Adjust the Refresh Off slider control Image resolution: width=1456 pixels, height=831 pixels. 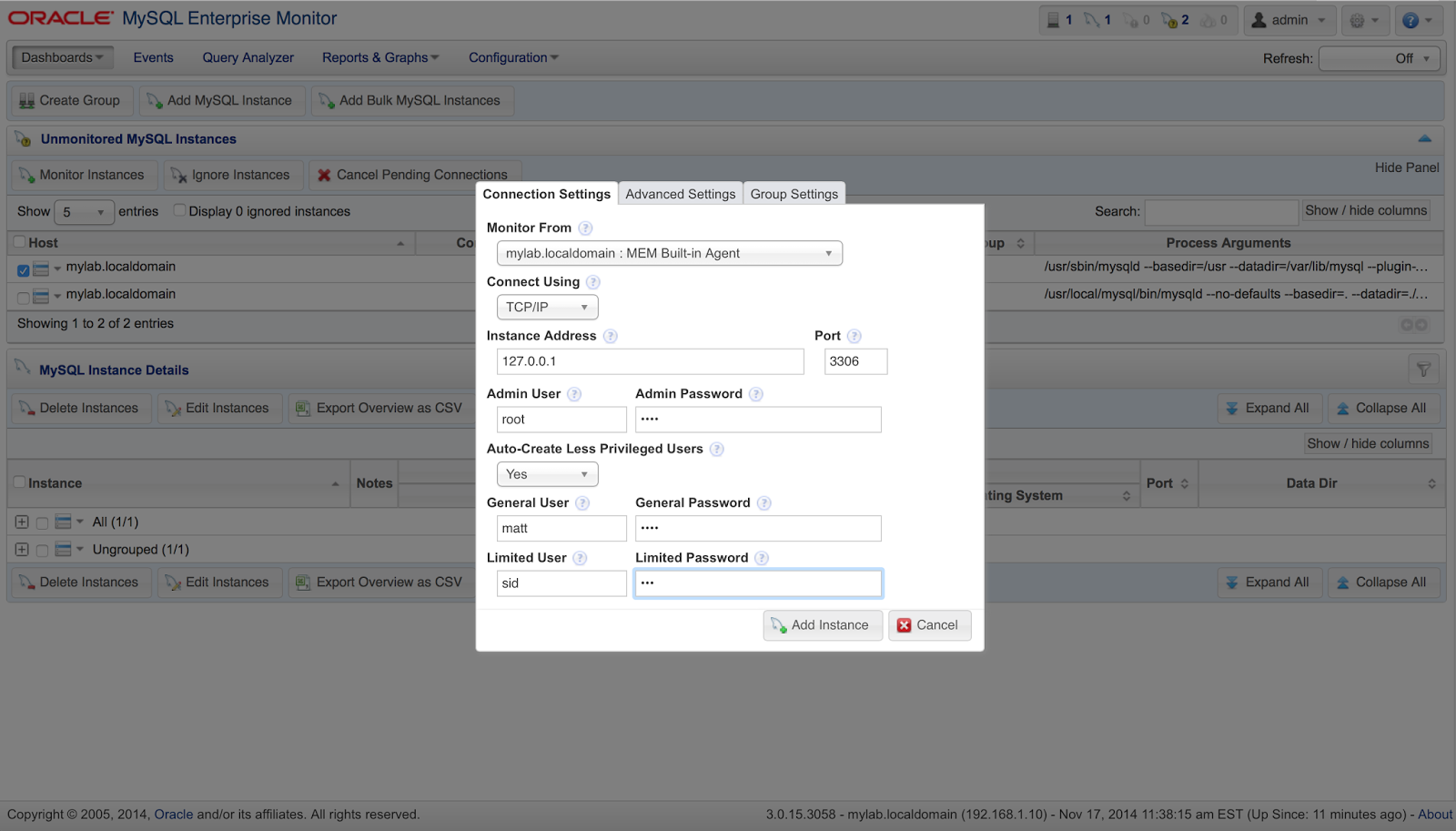(1380, 57)
